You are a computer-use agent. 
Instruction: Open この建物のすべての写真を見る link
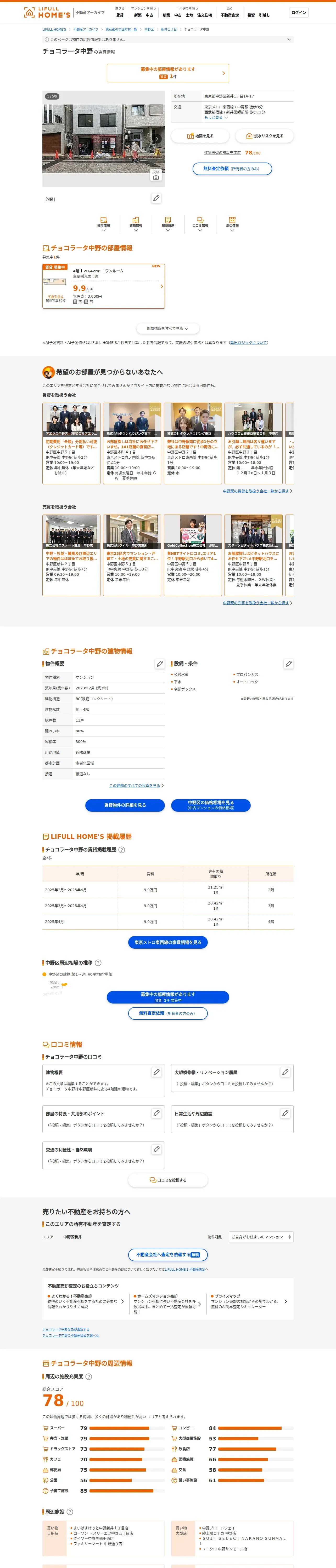click(x=136, y=785)
